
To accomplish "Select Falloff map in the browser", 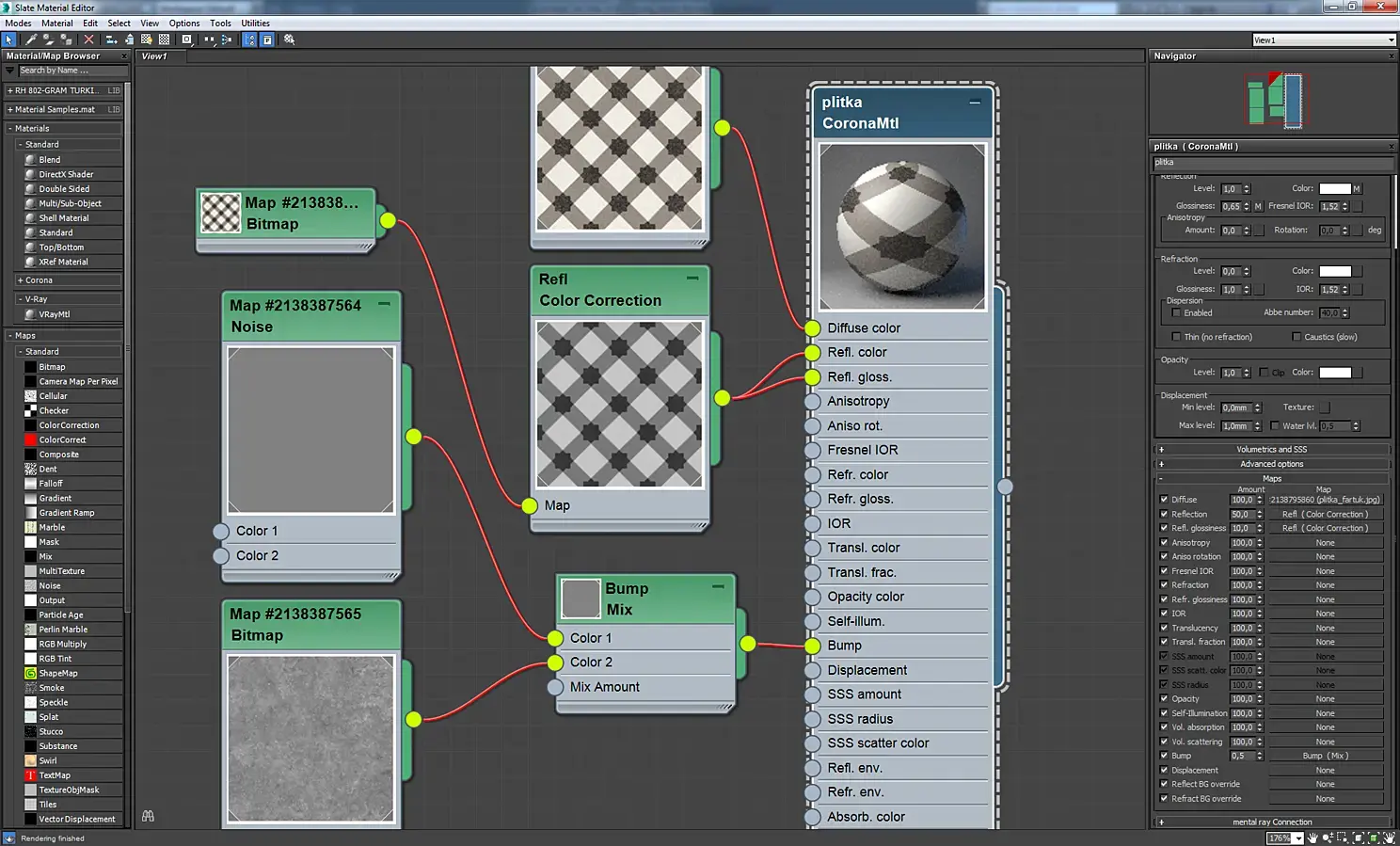I will 51,484.
